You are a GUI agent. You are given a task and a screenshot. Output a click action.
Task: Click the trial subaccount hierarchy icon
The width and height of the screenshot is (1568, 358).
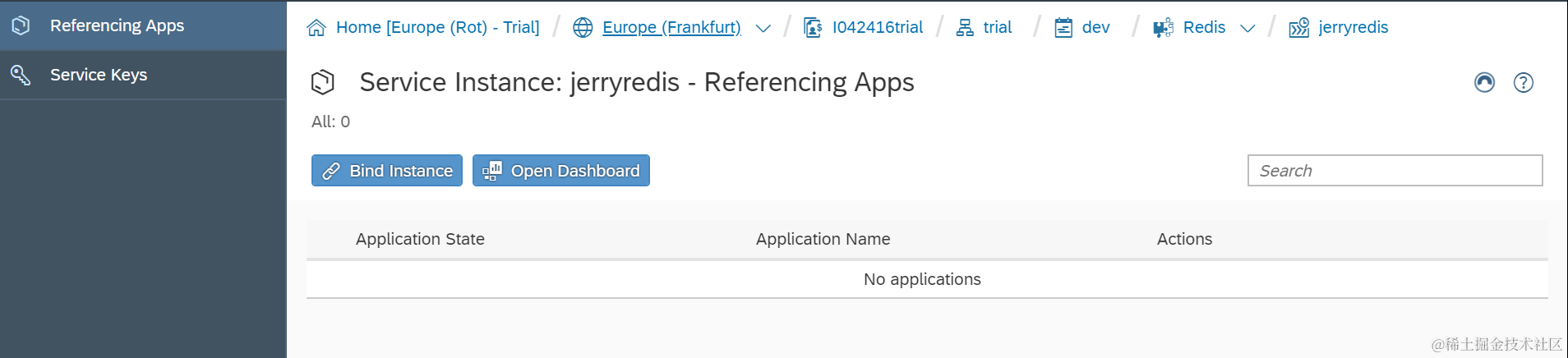(x=965, y=28)
